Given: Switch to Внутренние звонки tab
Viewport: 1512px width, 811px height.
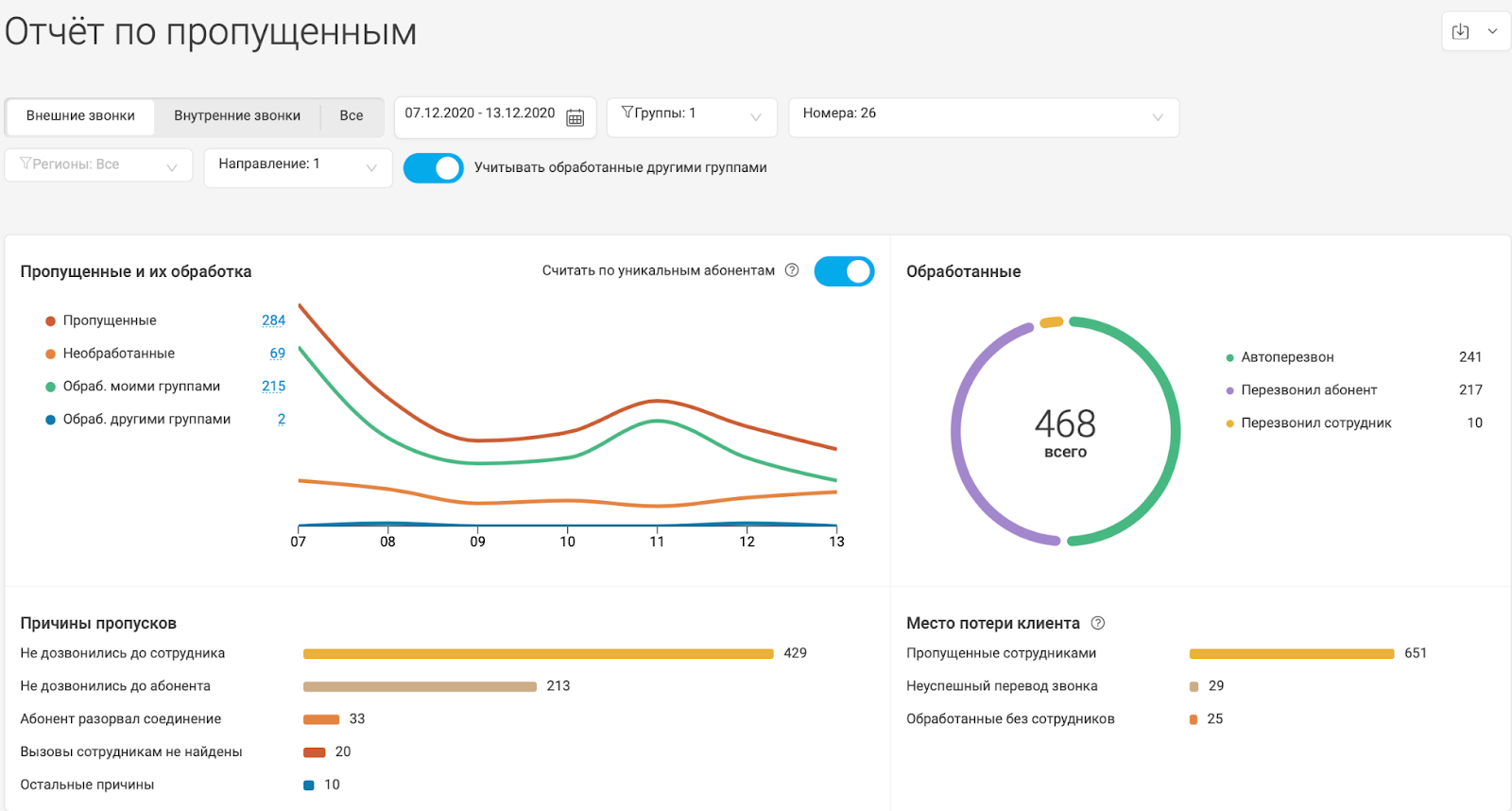Looking at the screenshot, I should click(237, 116).
